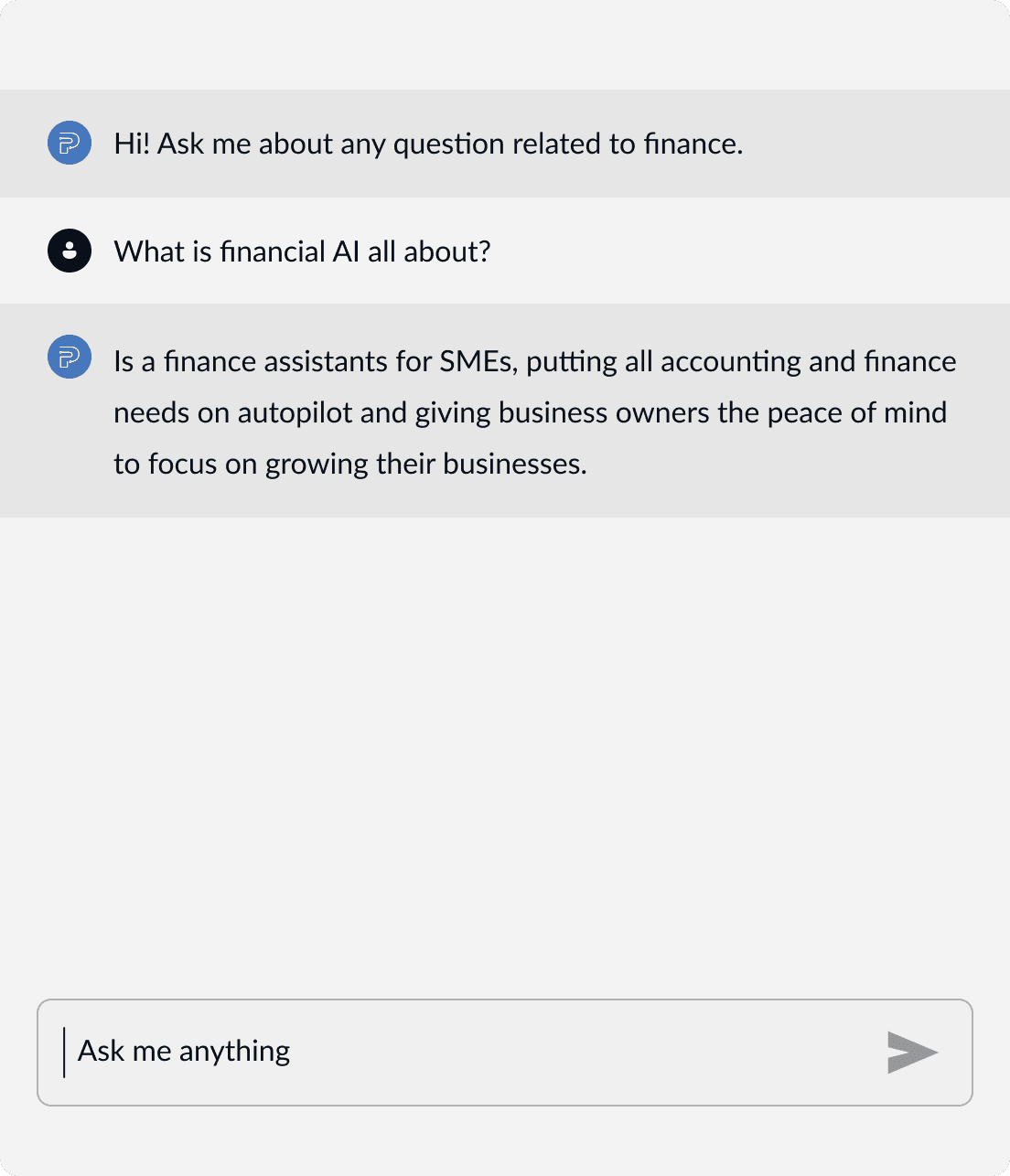Viewport: 1010px width, 1176px height.
Task: Click the word "autopilot" in the reply
Action: [x=295, y=413]
